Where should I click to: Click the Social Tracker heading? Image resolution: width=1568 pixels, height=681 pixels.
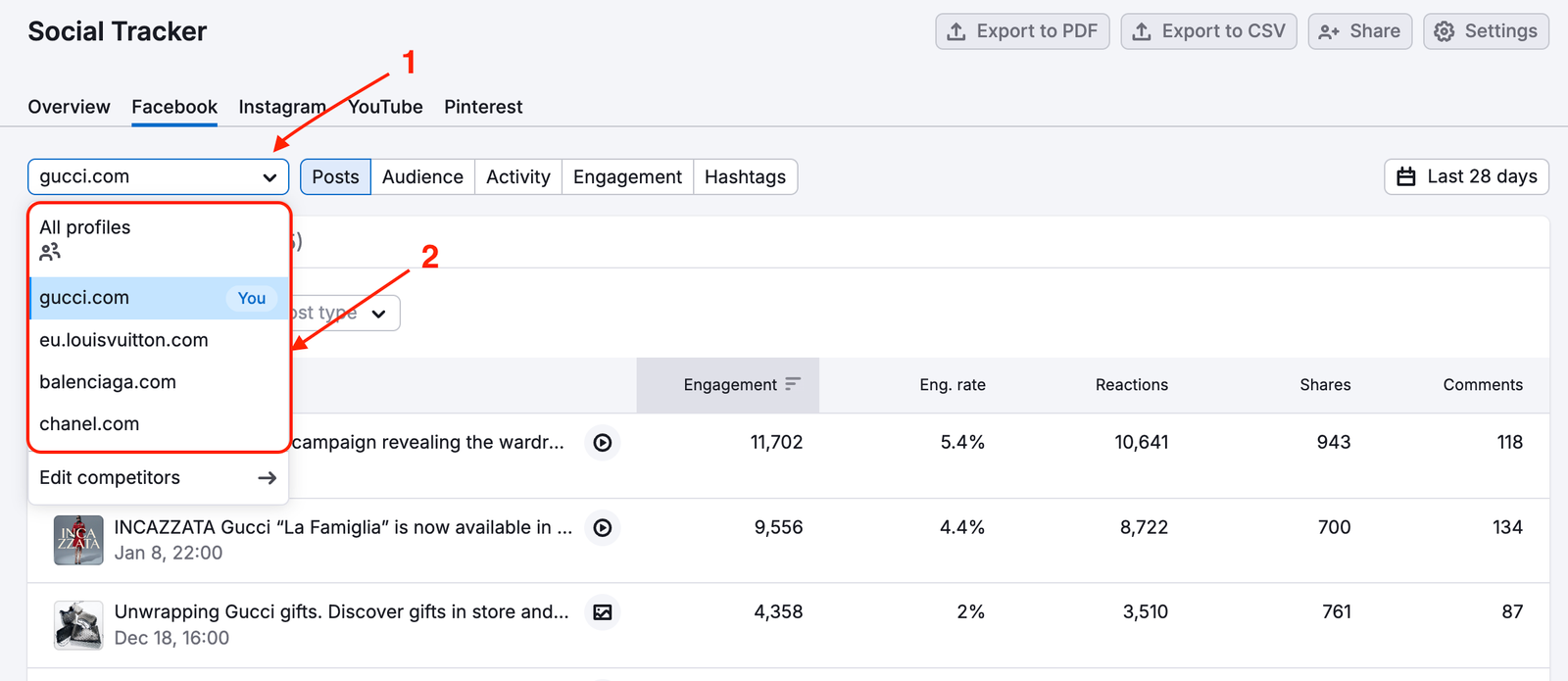point(117,31)
